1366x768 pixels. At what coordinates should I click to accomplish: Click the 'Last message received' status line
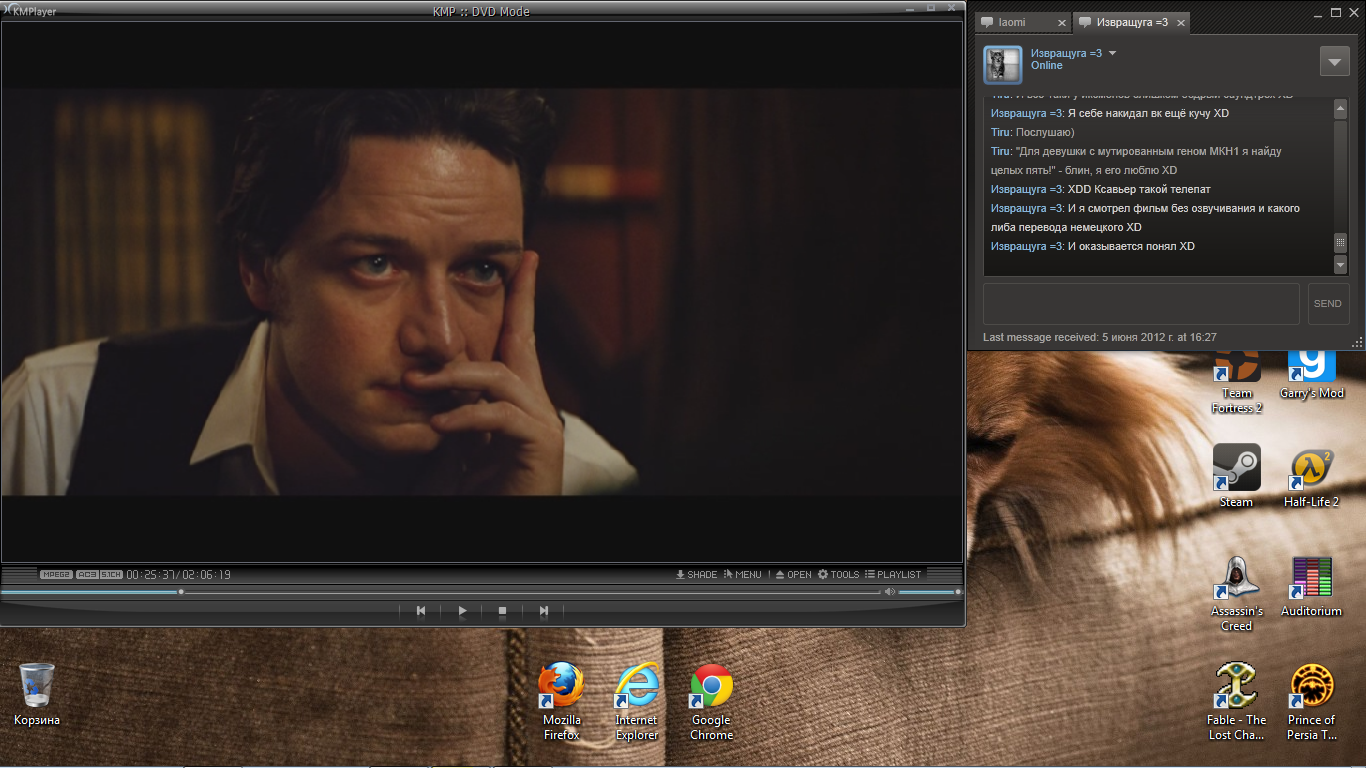click(x=1100, y=337)
